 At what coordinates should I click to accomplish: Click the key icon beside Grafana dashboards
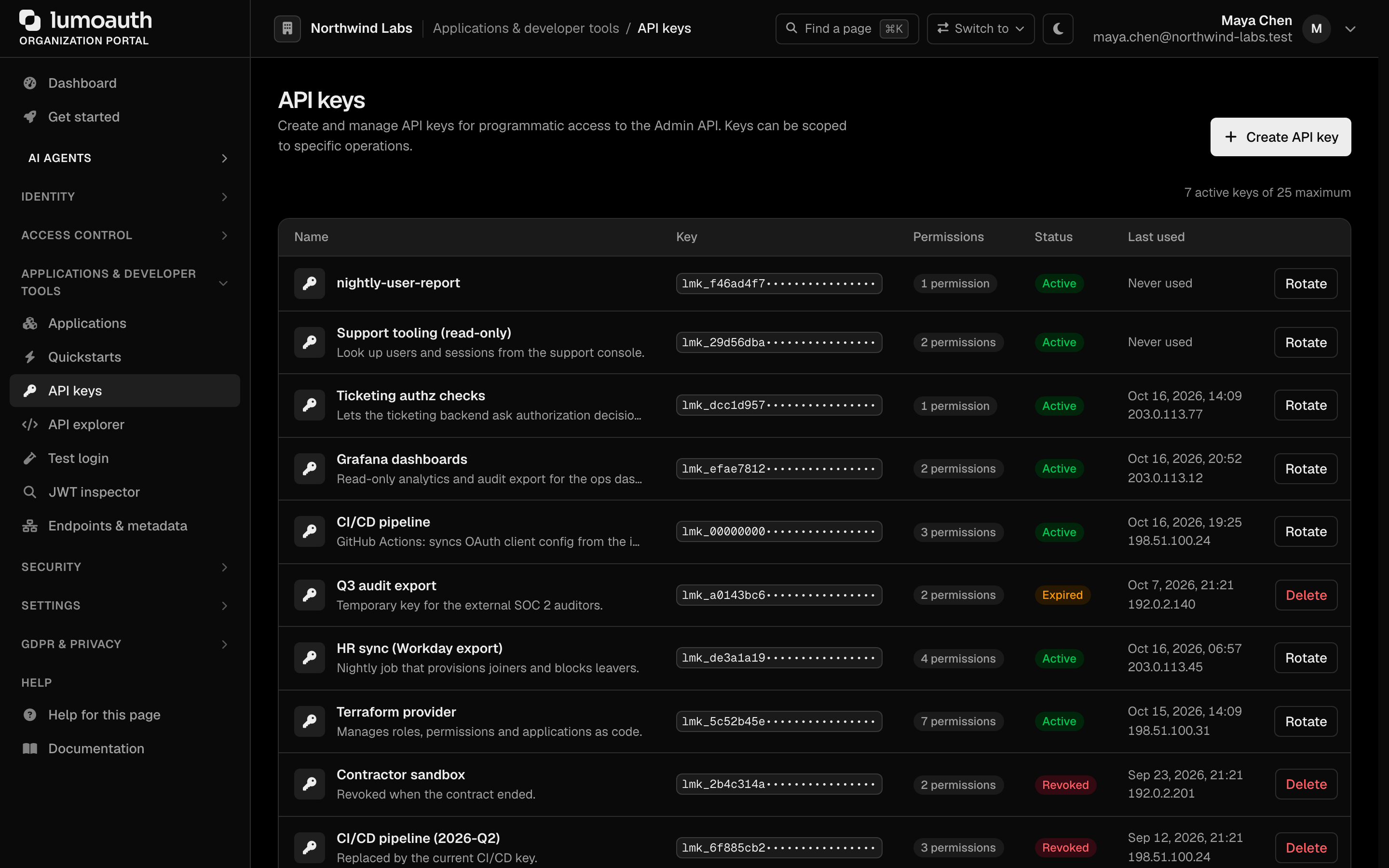click(x=309, y=468)
